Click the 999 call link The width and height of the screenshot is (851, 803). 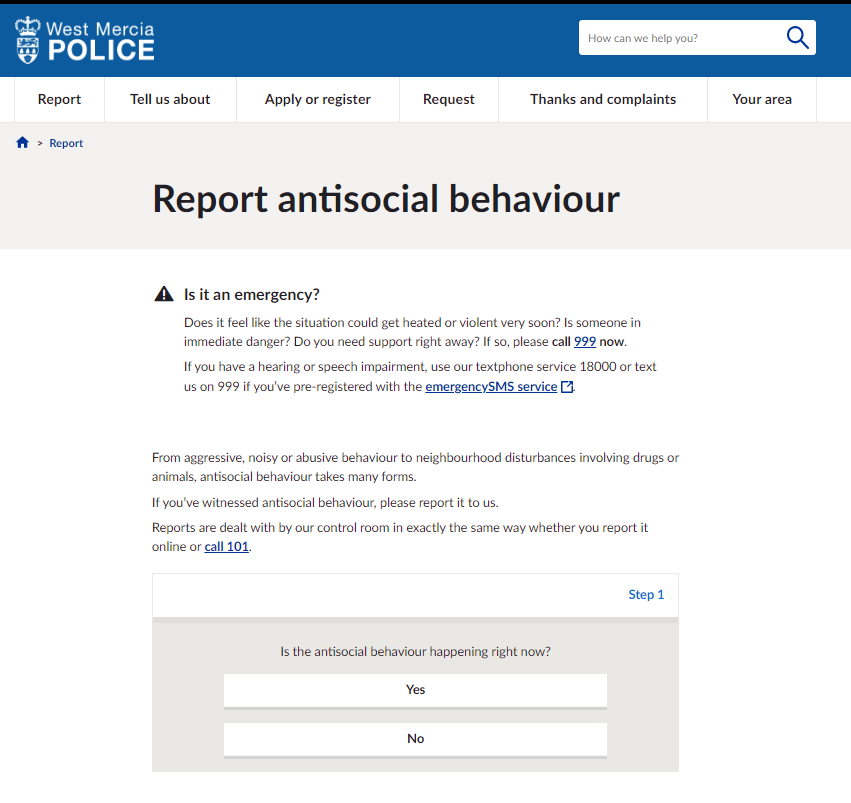(x=585, y=342)
